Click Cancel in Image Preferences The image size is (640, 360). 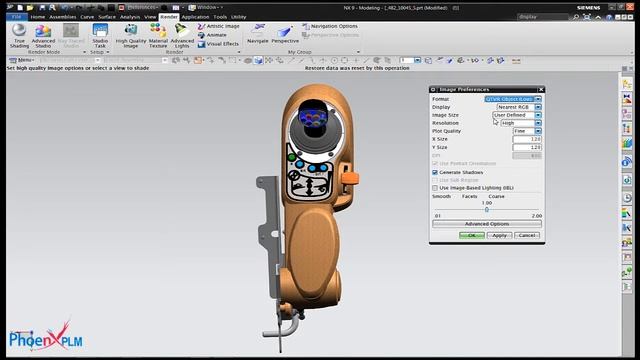pyautogui.click(x=527, y=236)
